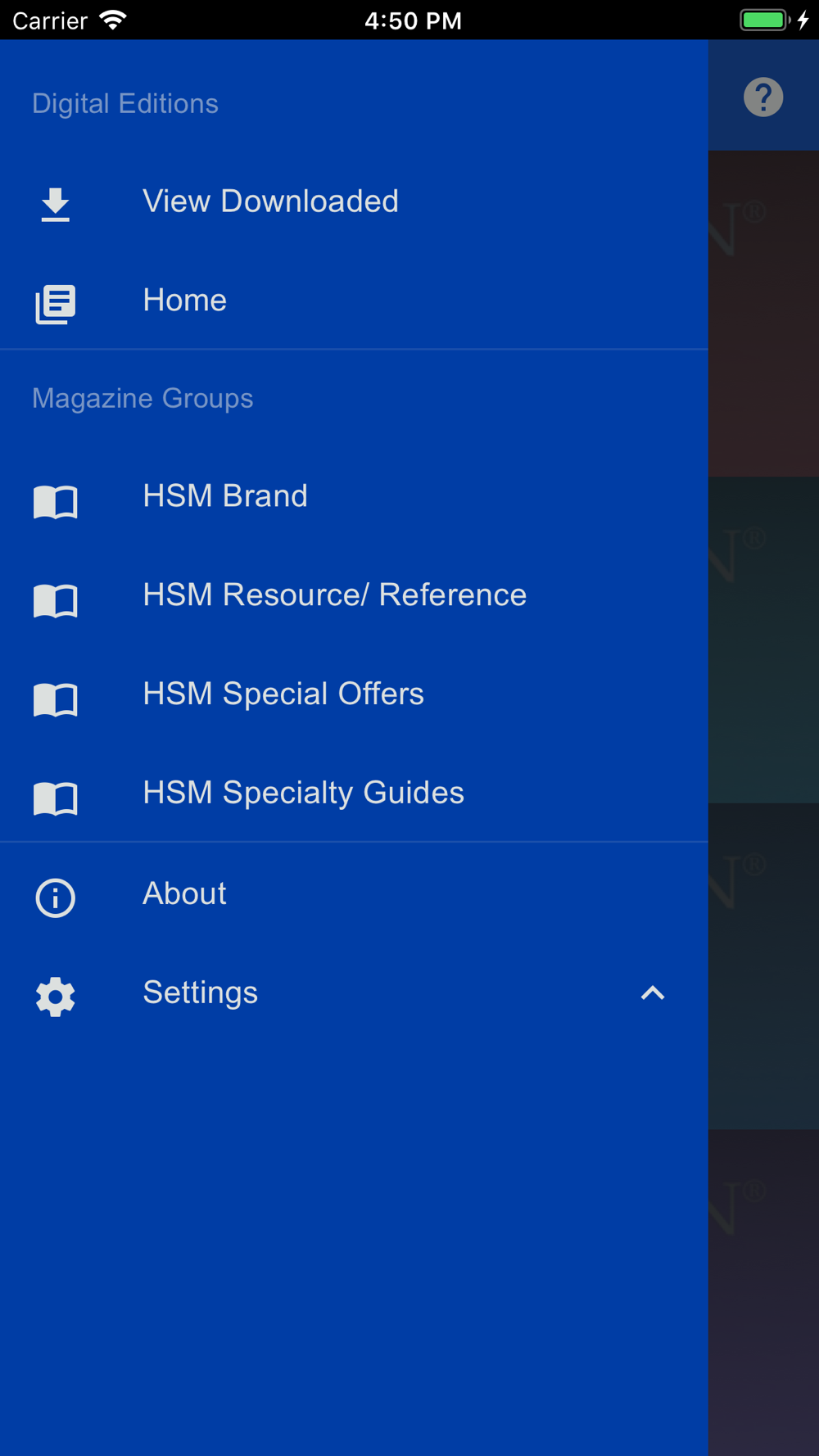
Task: Tap the battery icon in the status bar
Action: [x=764, y=20]
